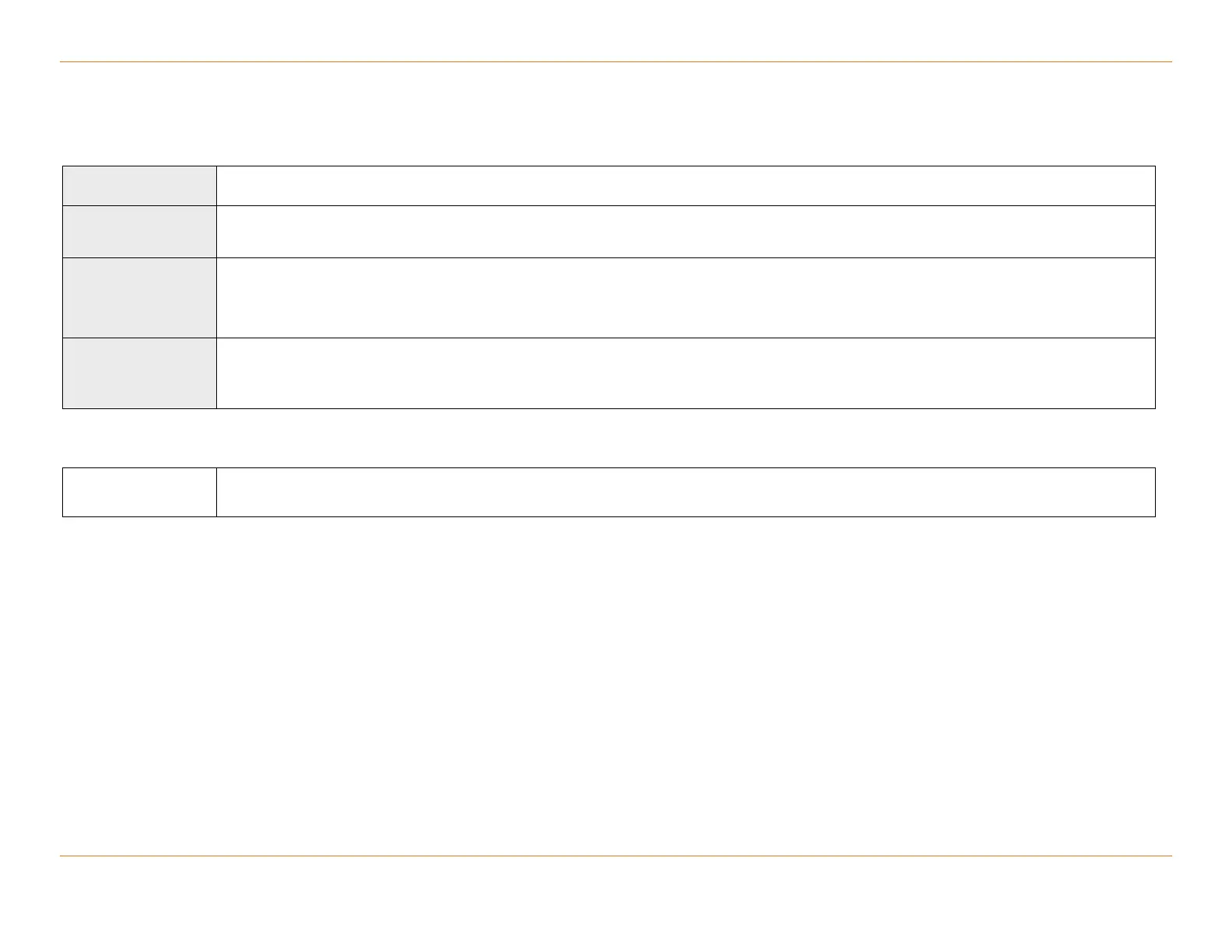Click the blank gap between the two tables
1232x952 pixels.
608,438
